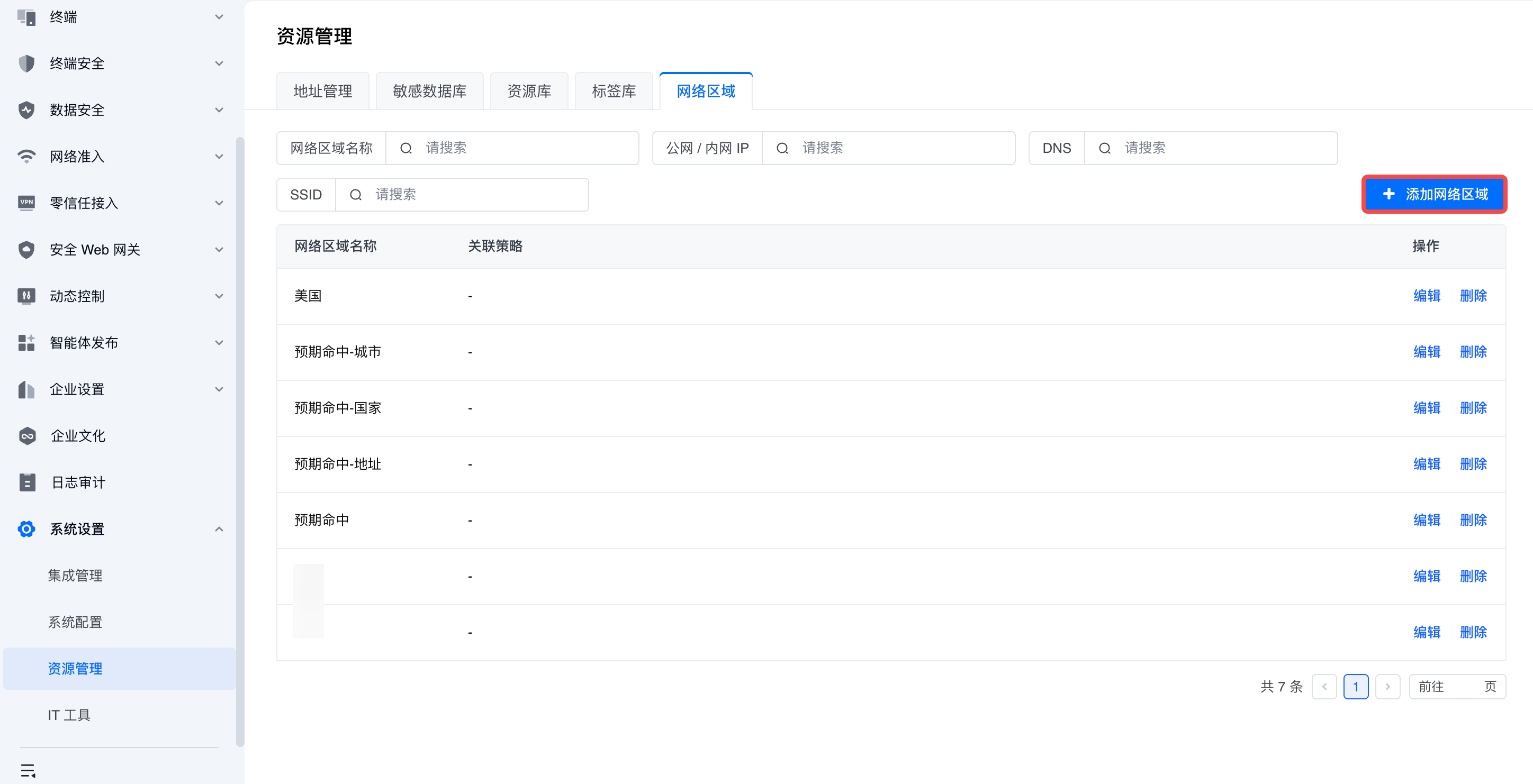This screenshot has width=1533, height=784.
Task: Expand the 数据安全 menu chevron
Action: coord(219,110)
